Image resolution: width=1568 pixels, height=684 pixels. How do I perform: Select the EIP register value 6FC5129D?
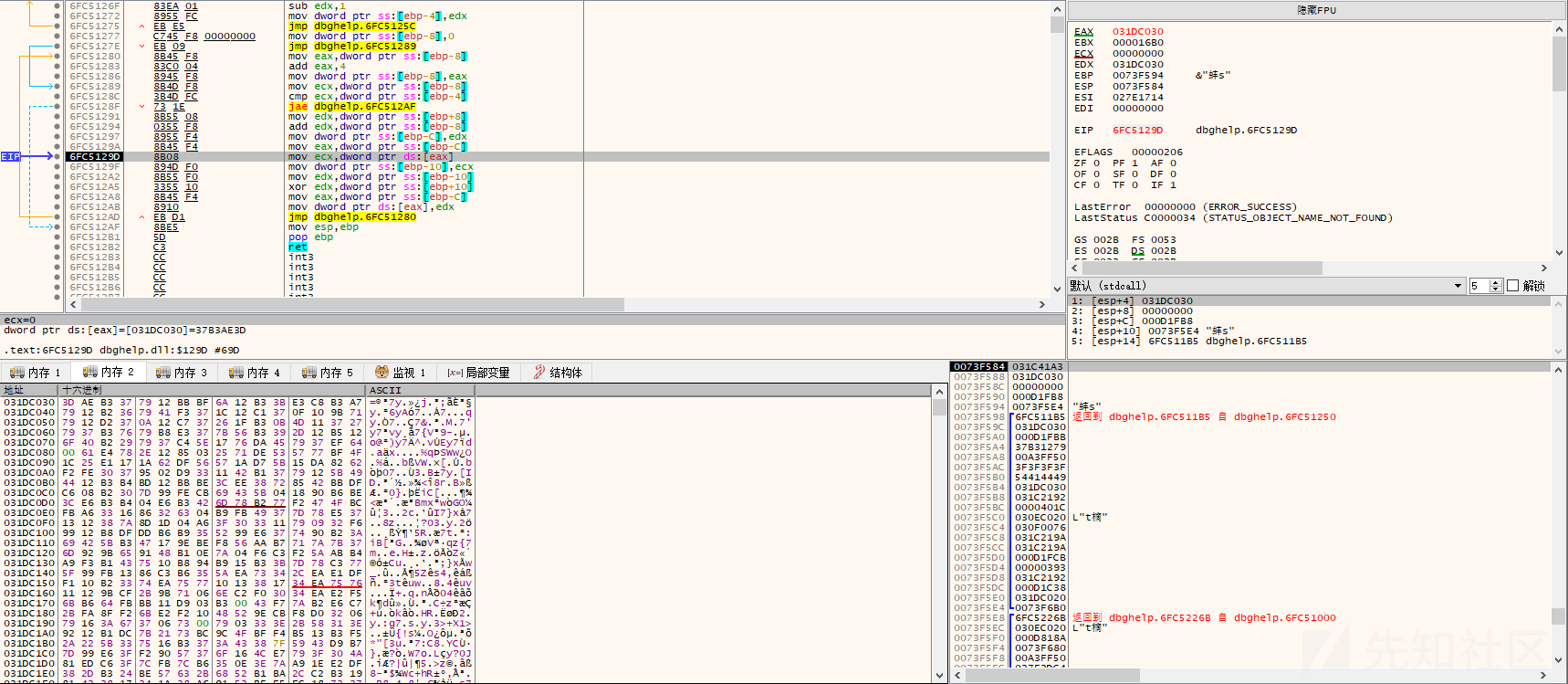pos(1137,131)
